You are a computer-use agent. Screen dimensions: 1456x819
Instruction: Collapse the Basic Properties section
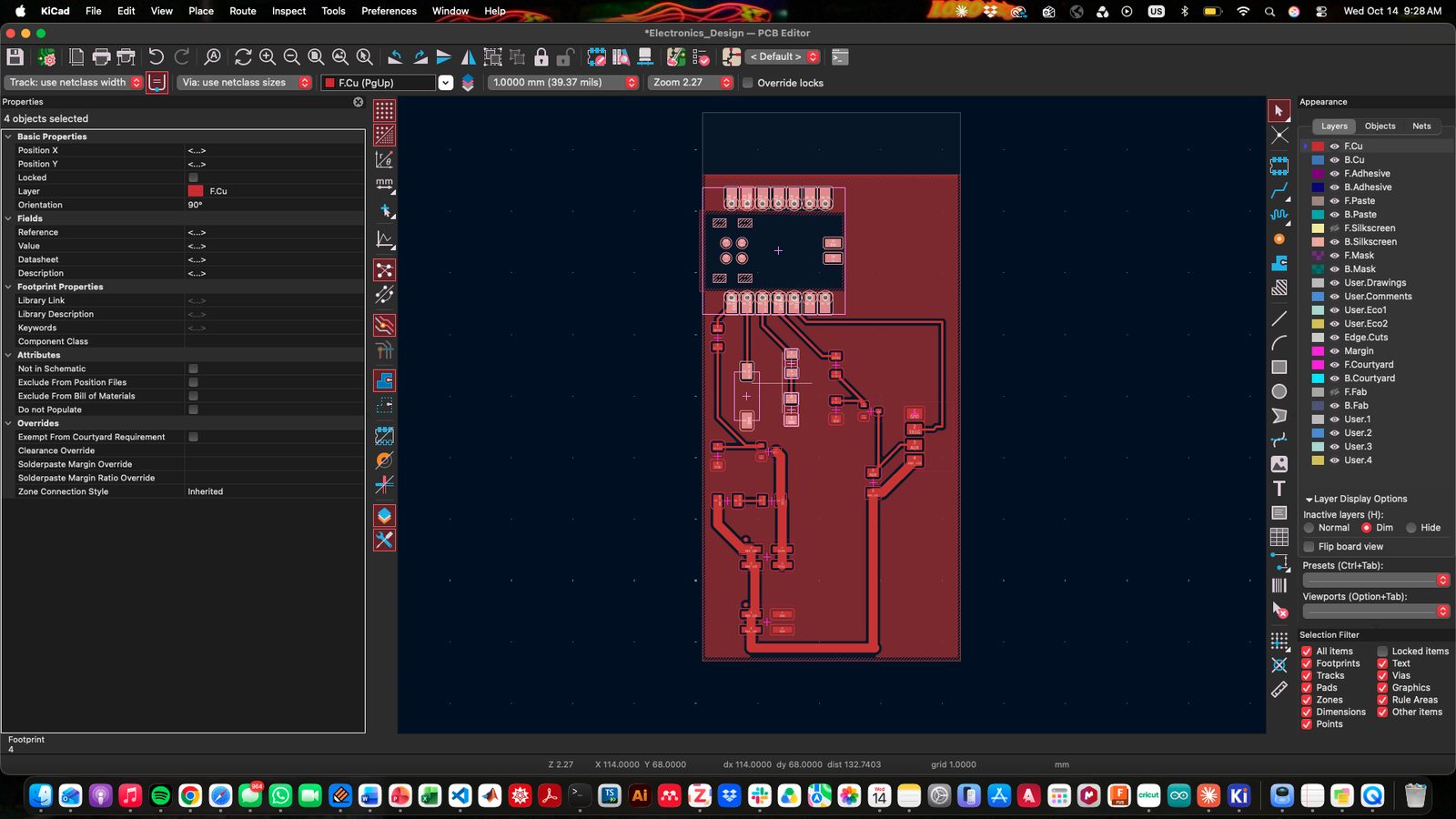pos(9,136)
